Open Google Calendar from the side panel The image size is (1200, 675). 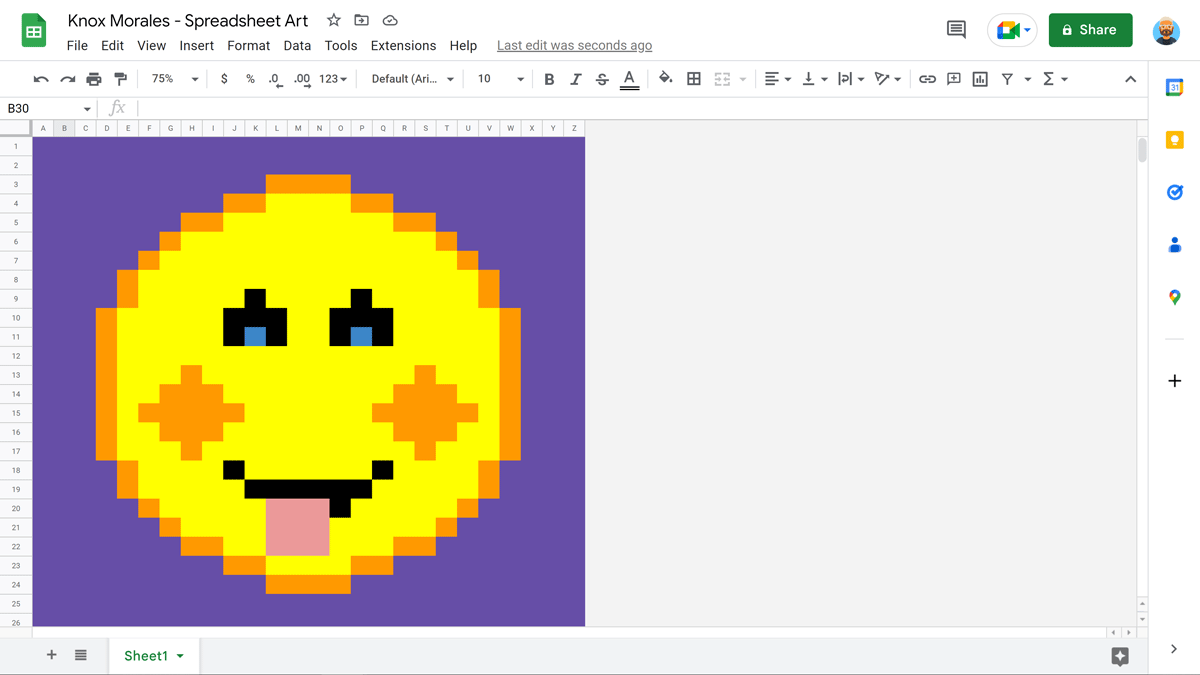[1174, 88]
